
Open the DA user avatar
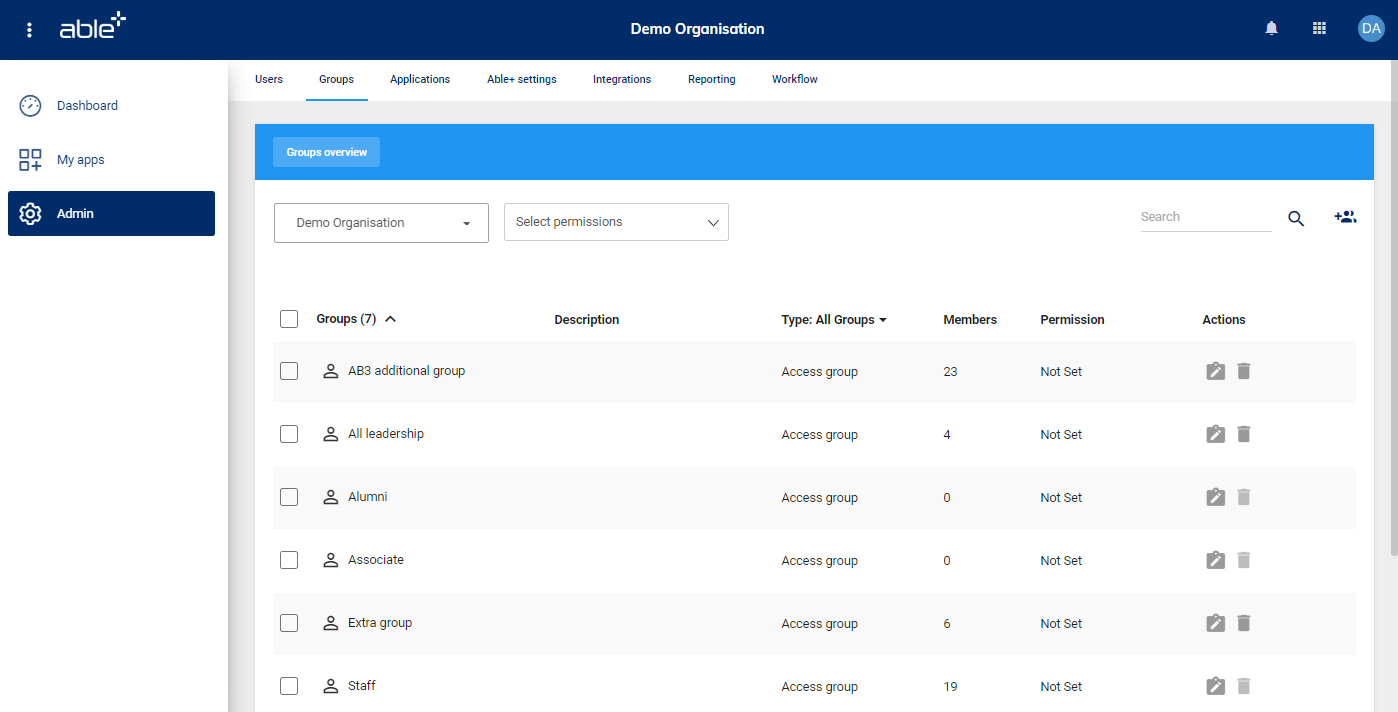pos(1370,29)
